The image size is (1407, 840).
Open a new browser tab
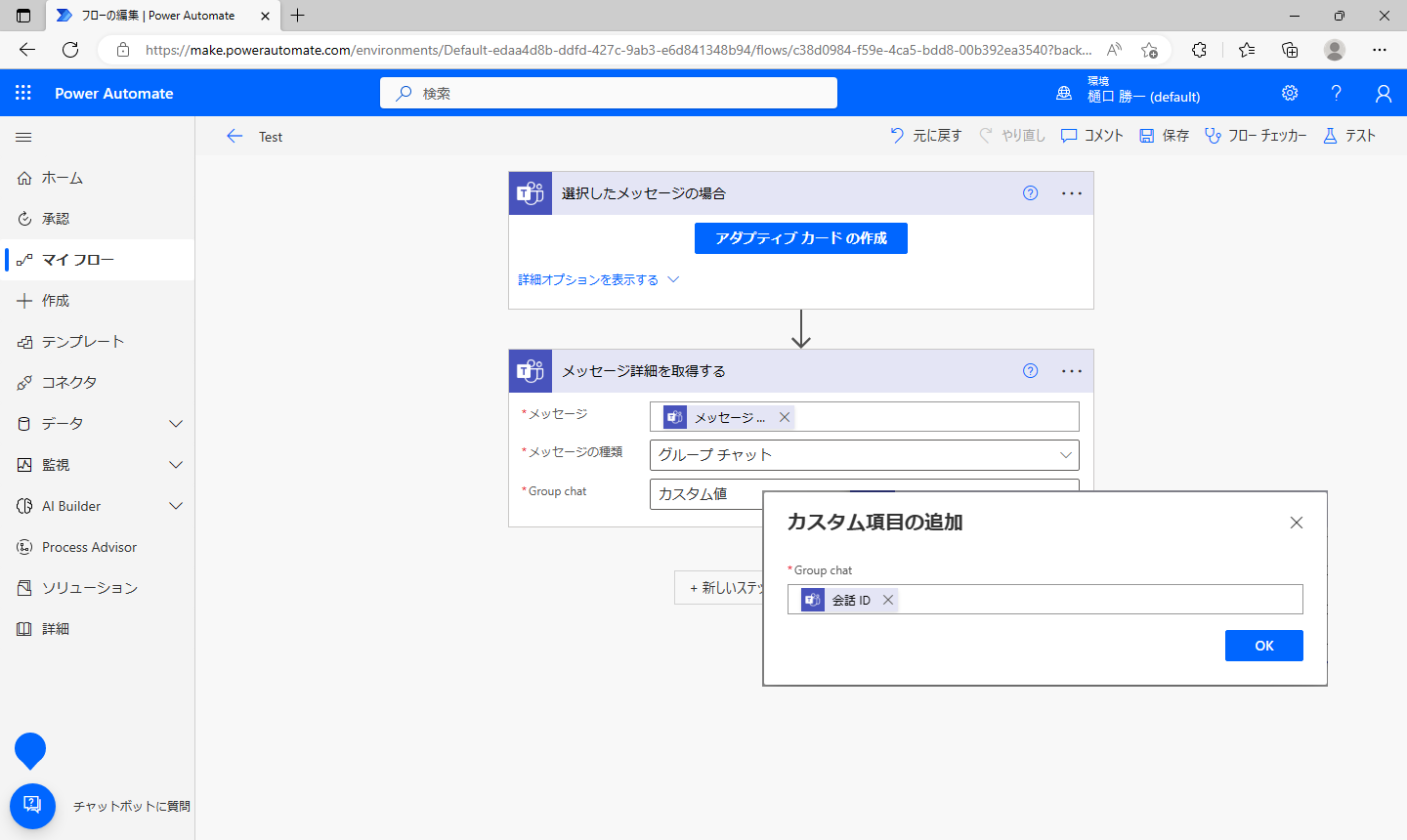[298, 15]
